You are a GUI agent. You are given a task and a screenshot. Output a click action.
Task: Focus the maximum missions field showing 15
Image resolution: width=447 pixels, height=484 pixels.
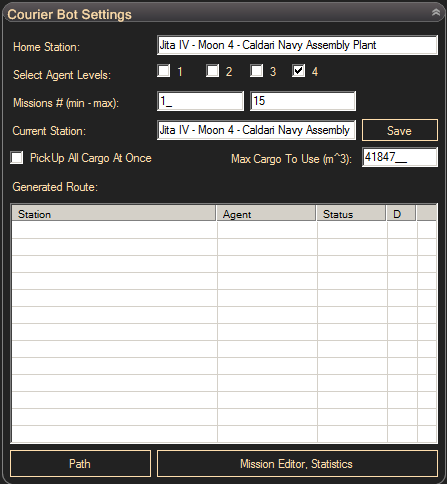[303, 101]
